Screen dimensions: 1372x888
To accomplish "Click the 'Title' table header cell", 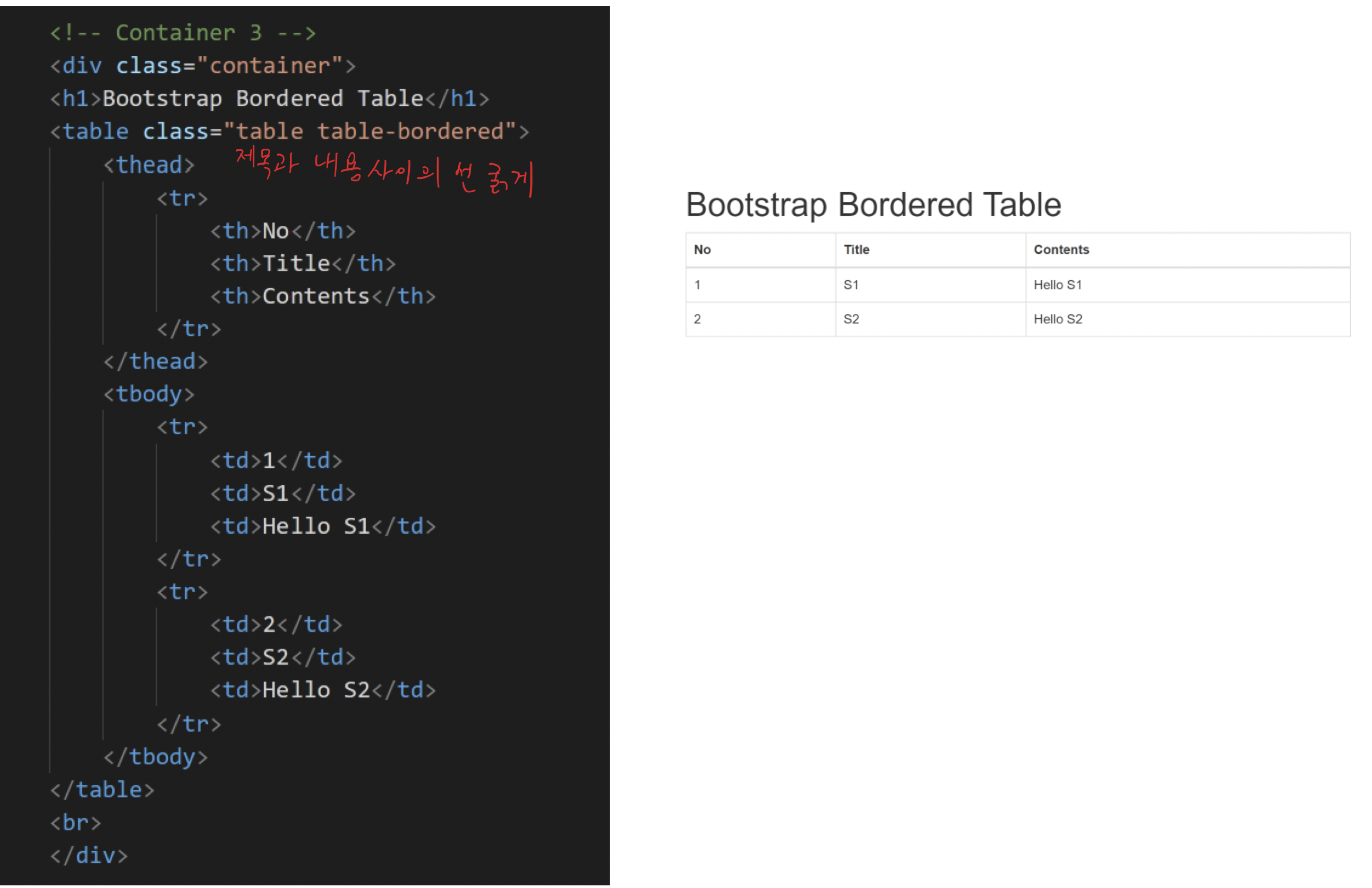I will point(856,250).
